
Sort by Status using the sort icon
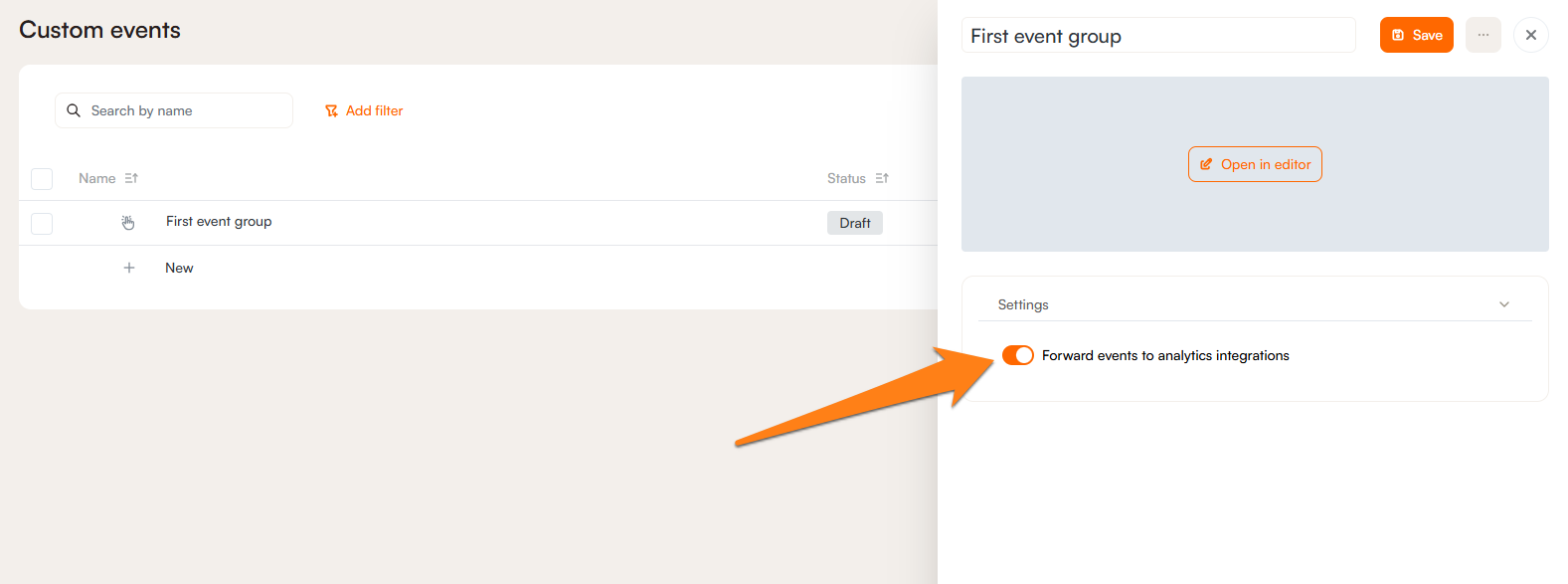click(x=882, y=178)
